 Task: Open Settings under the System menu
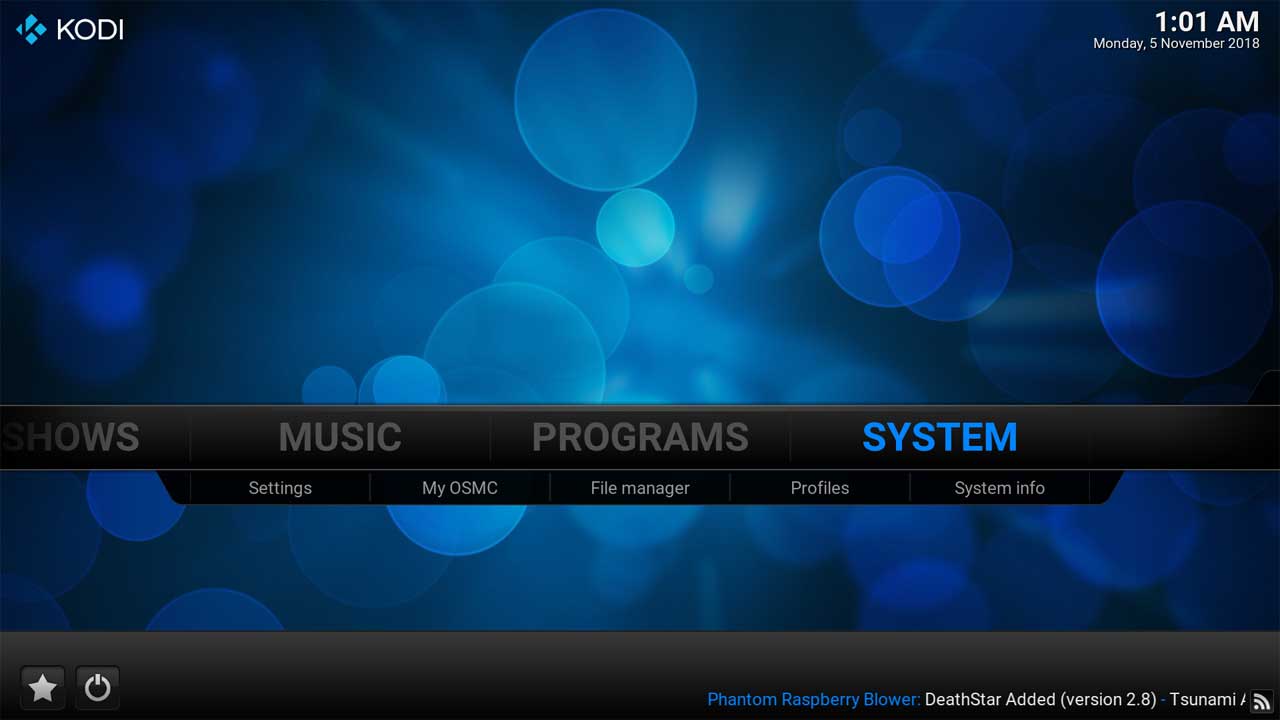coord(280,488)
